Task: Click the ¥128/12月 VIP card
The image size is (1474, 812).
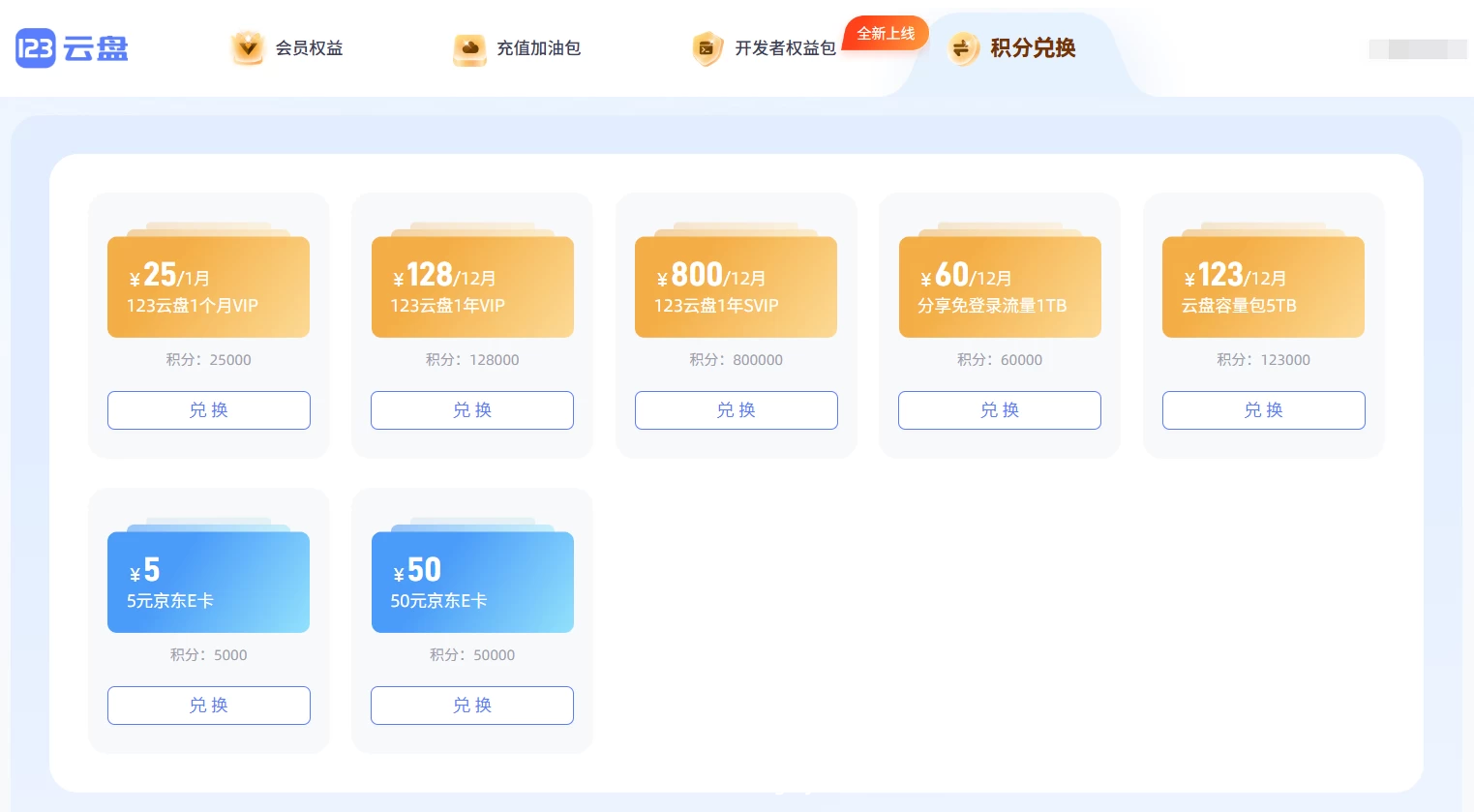Action: click(472, 287)
